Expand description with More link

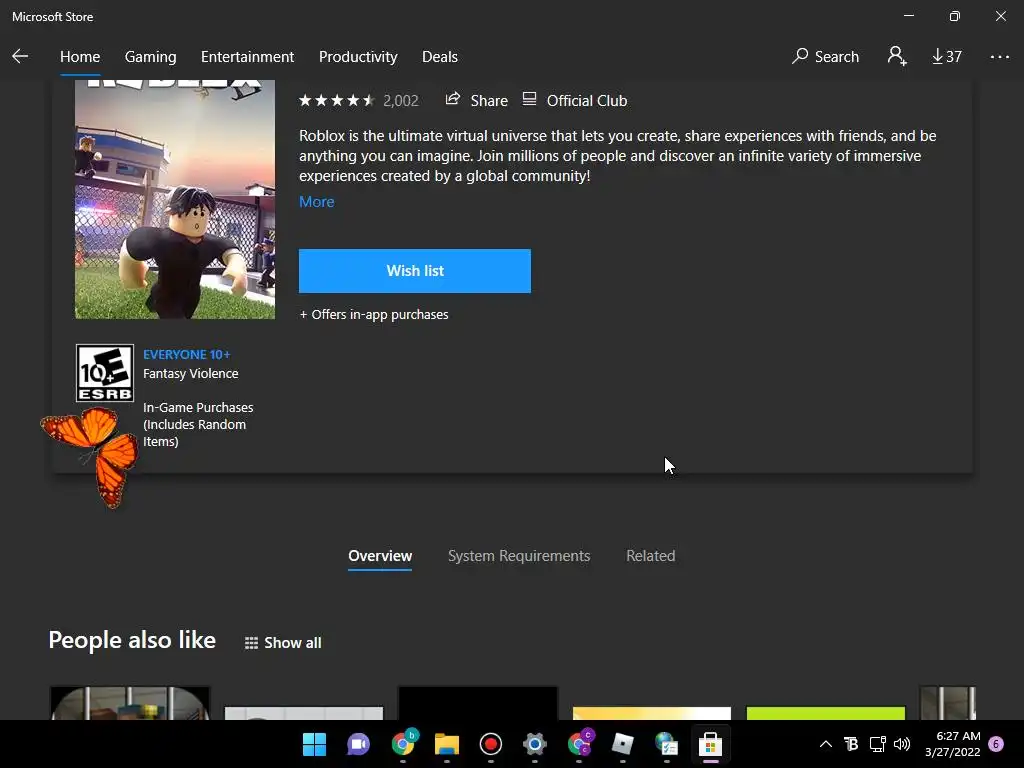(316, 202)
